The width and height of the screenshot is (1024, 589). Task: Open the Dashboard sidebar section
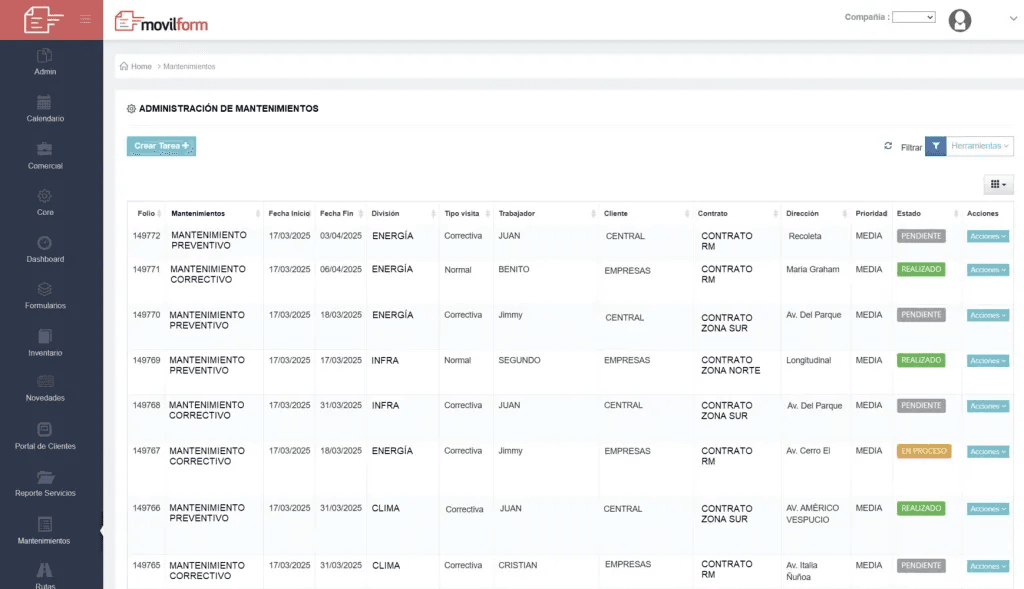(45, 250)
